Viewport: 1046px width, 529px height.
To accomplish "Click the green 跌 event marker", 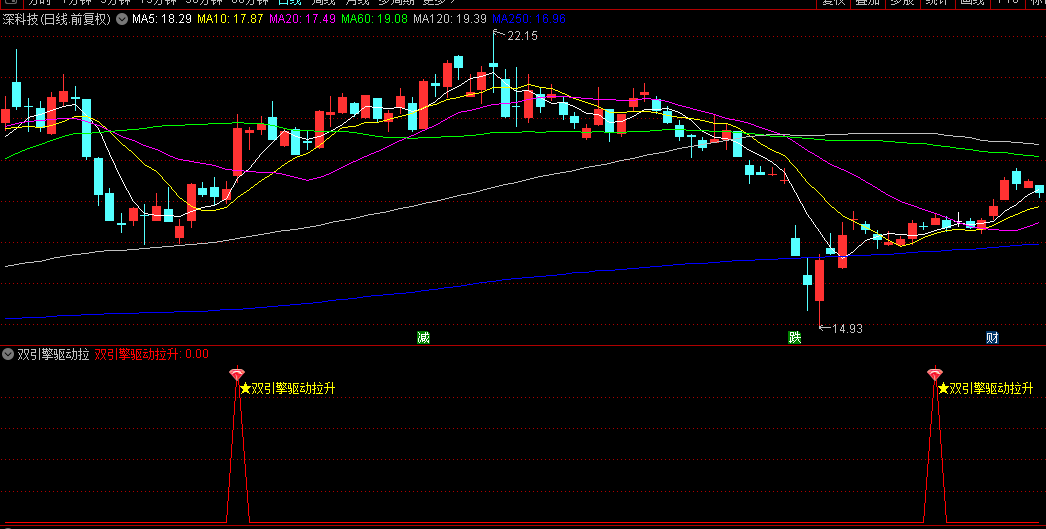I will click(794, 338).
